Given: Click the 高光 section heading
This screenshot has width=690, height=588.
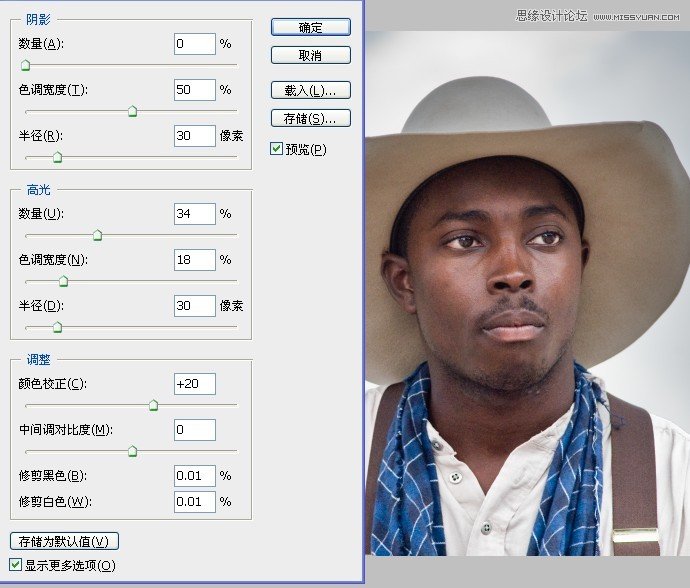Looking at the screenshot, I should pyautogui.click(x=38, y=190).
